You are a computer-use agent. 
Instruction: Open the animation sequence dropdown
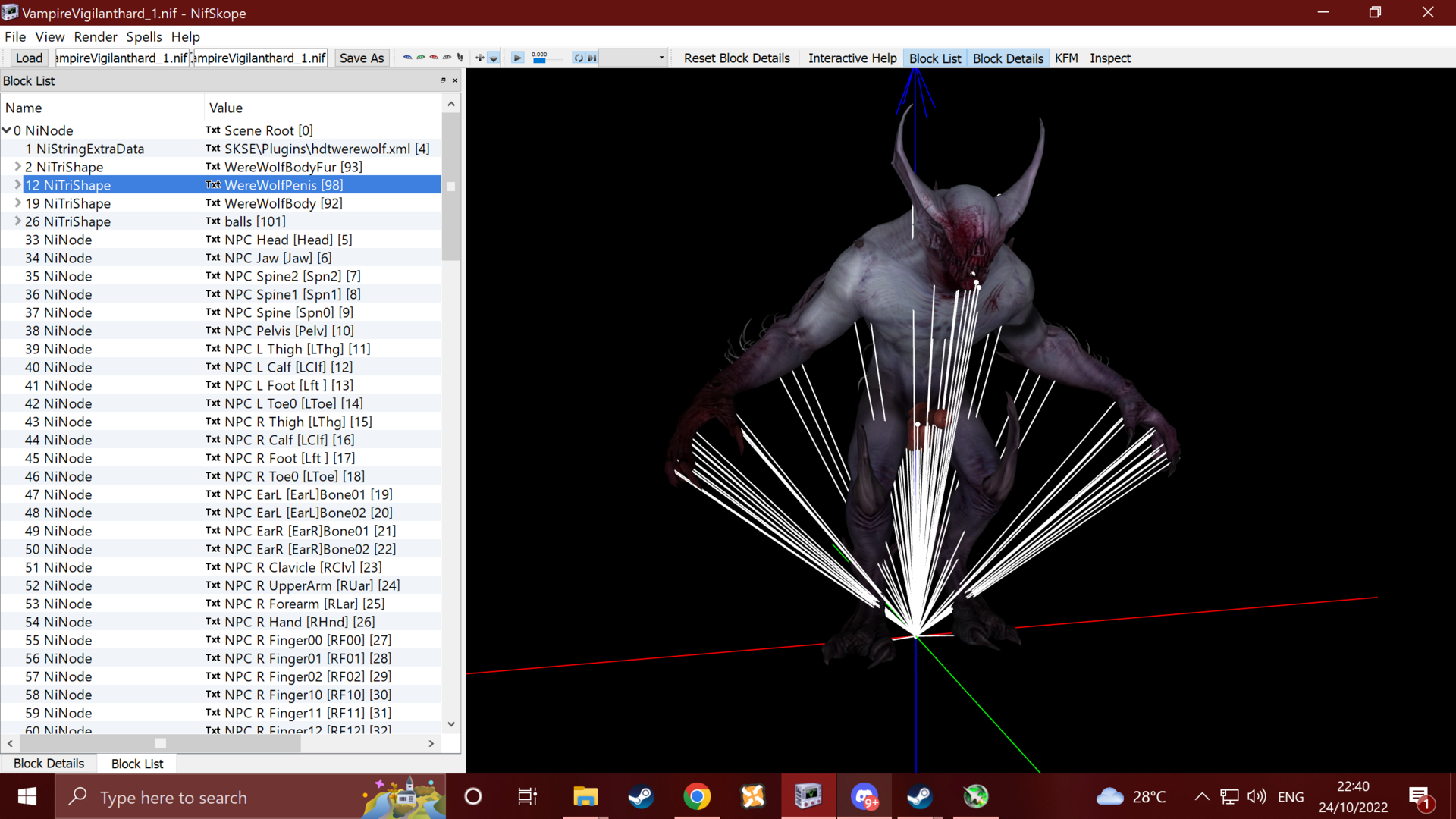[x=634, y=58]
